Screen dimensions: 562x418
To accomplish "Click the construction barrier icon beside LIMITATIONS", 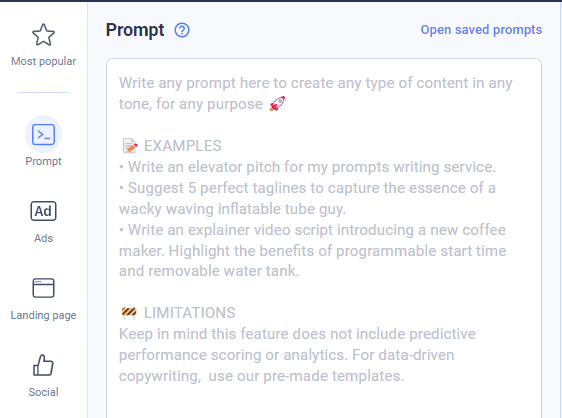I will point(129,313).
